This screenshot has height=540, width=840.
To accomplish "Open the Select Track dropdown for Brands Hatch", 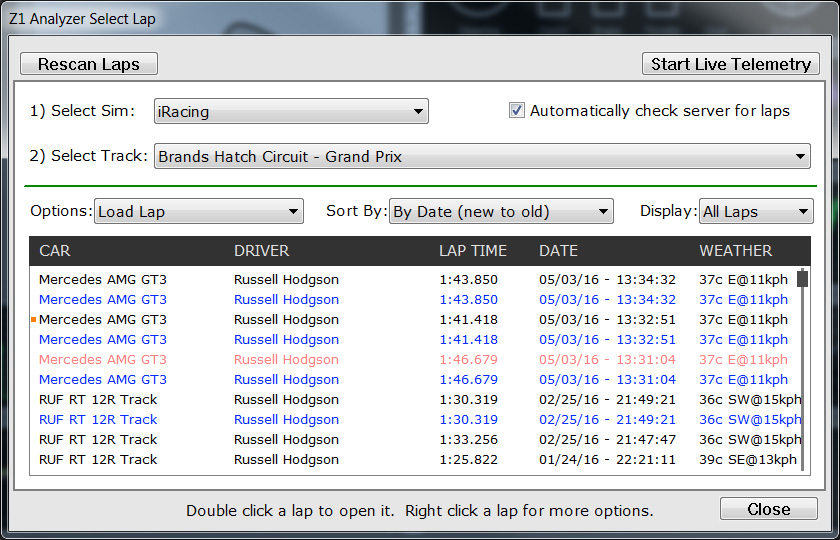I will 482,156.
